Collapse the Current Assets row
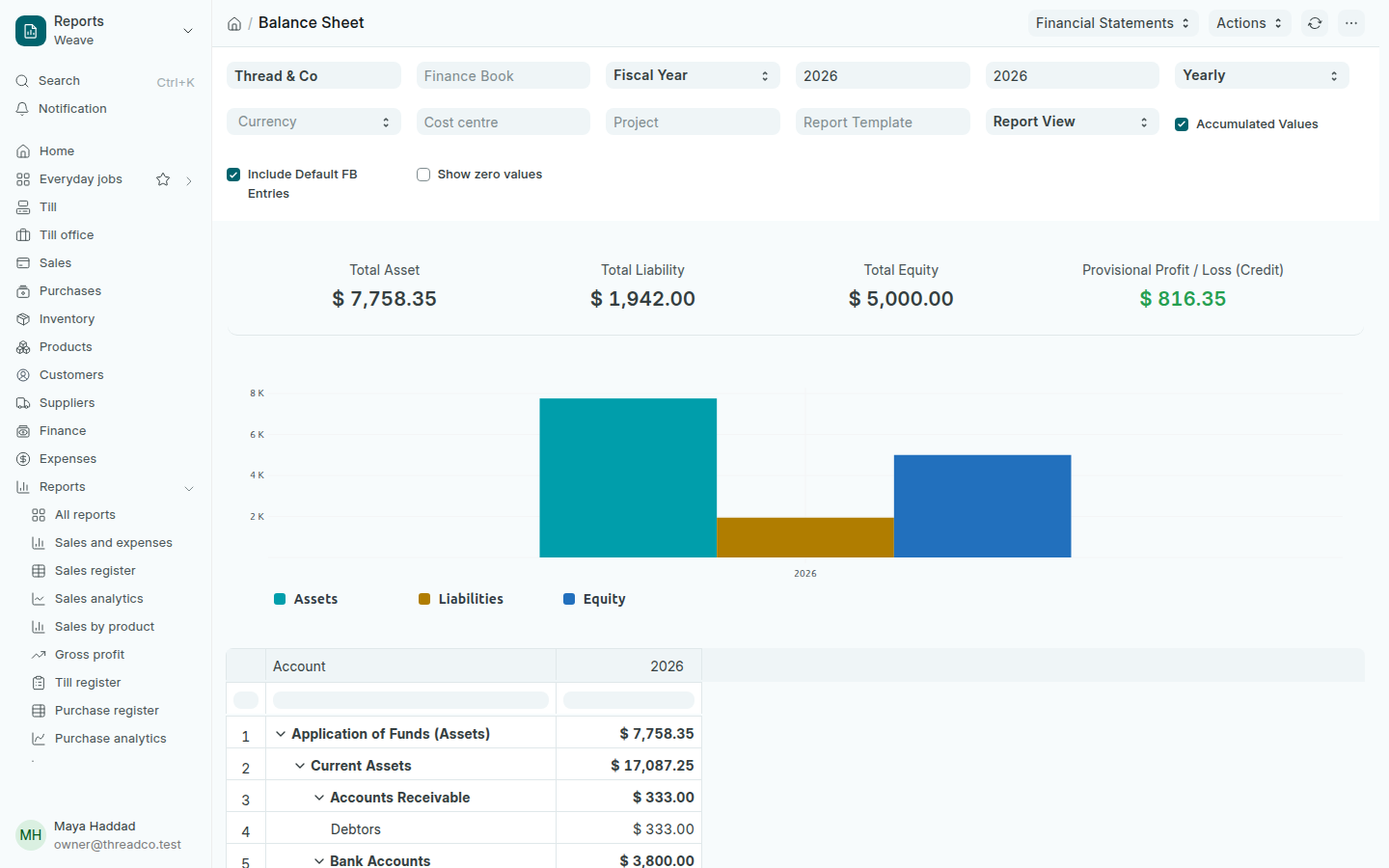The height and width of the screenshot is (868, 1389). pyautogui.click(x=300, y=766)
